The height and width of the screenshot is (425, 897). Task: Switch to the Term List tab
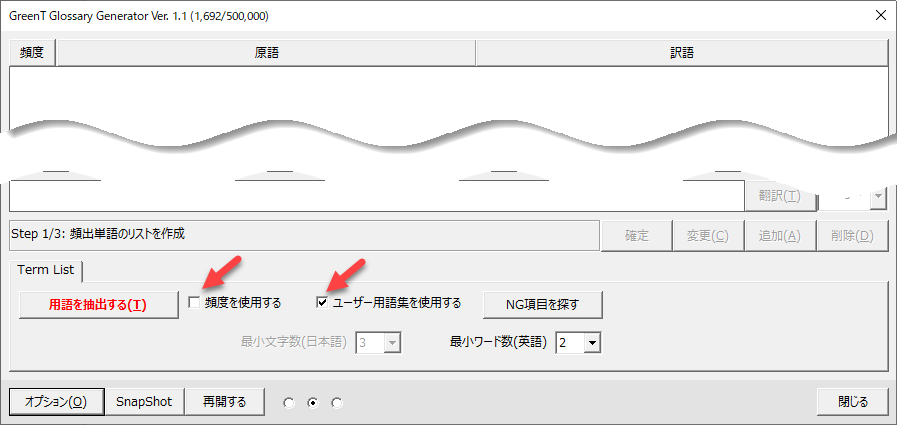coord(47,270)
